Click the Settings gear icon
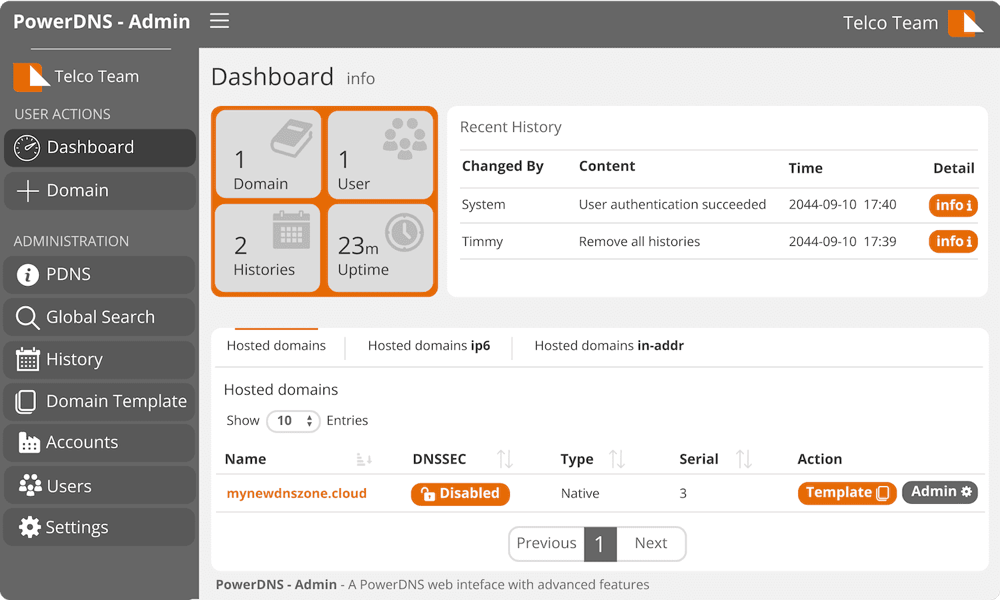The width and height of the screenshot is (1000, 600). pos(29,527)
